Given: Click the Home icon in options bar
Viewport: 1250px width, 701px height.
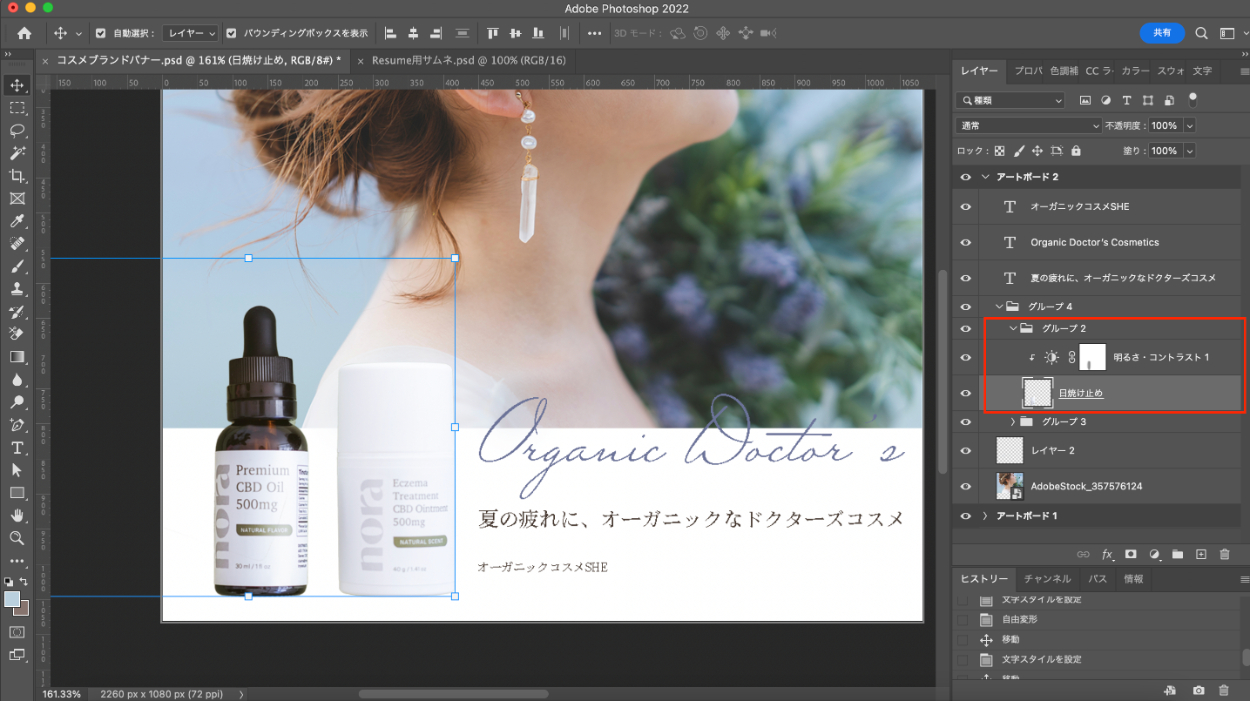Looking at the screenshot, I should [x=24, y=33].
